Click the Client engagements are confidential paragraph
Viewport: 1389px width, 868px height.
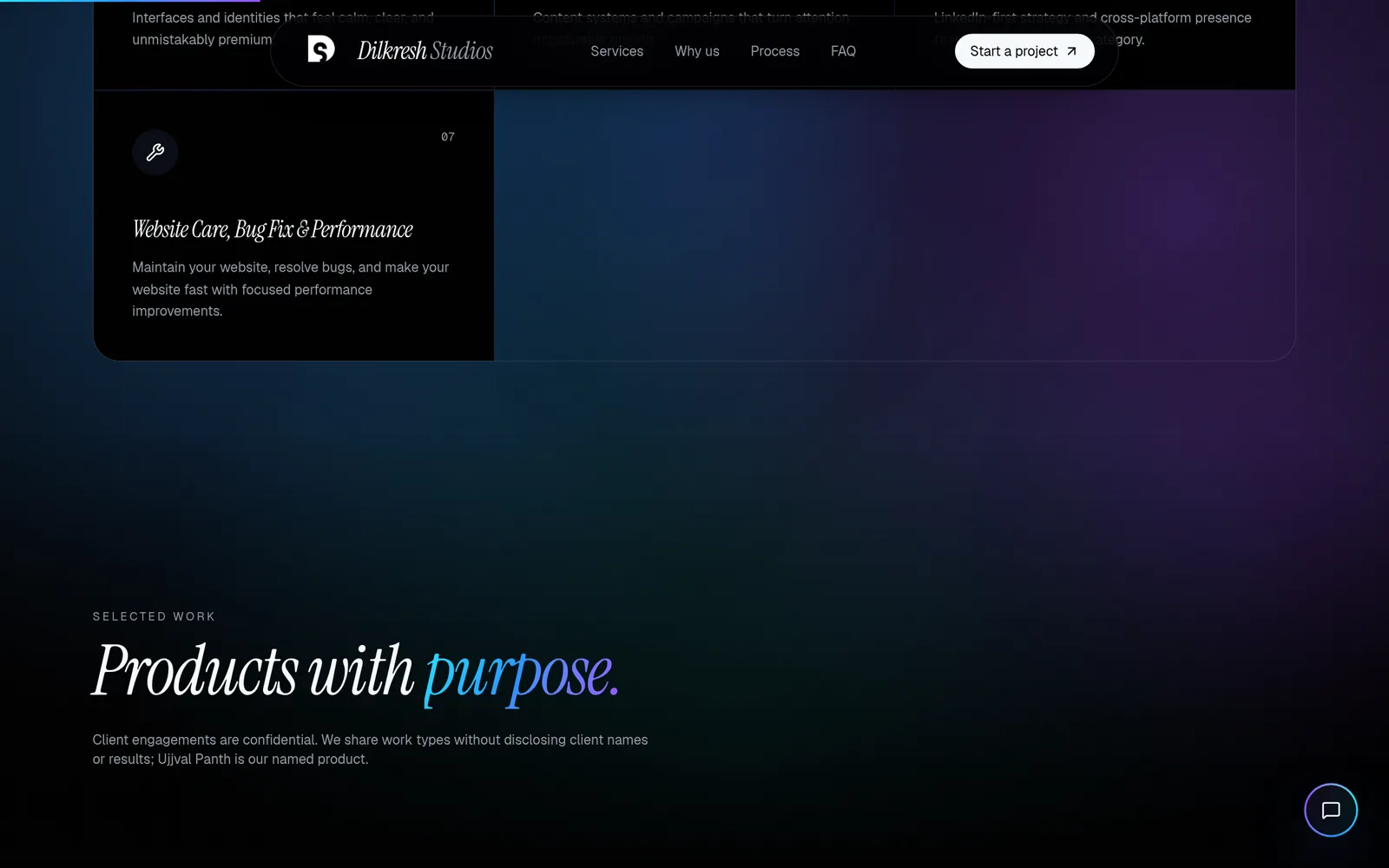(371, 749)
